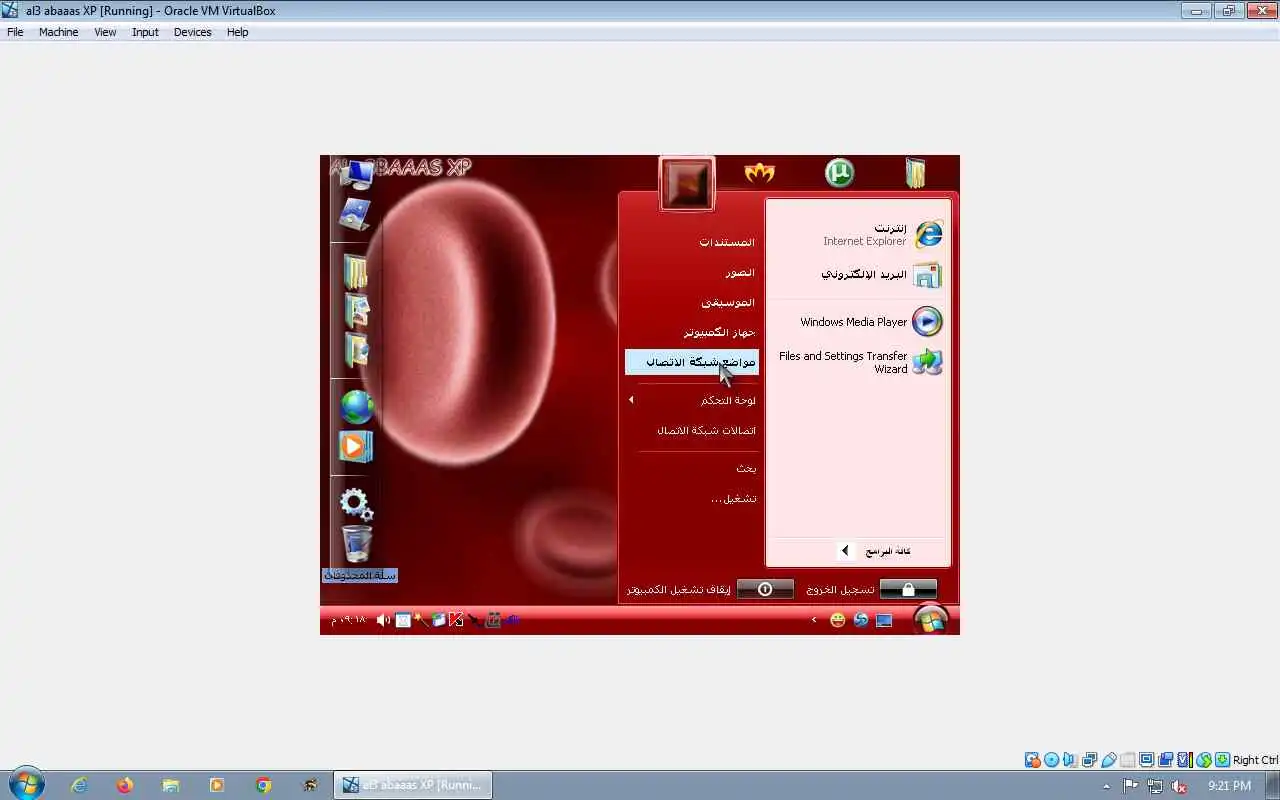Click the red K antivirus icon in guest tray
This screenshot has height=800, width=1280.
tap(456, 620)
